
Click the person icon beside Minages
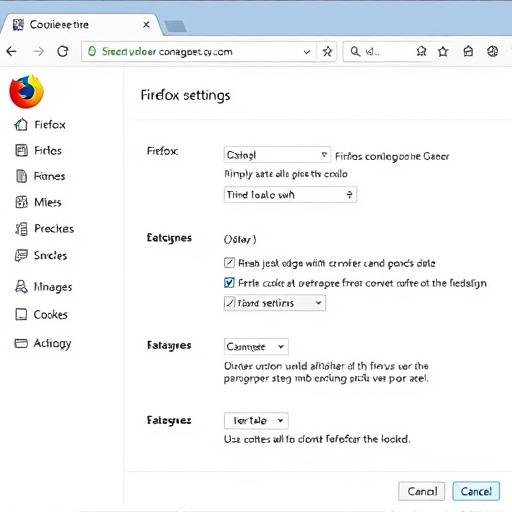(x=21, y=287)
